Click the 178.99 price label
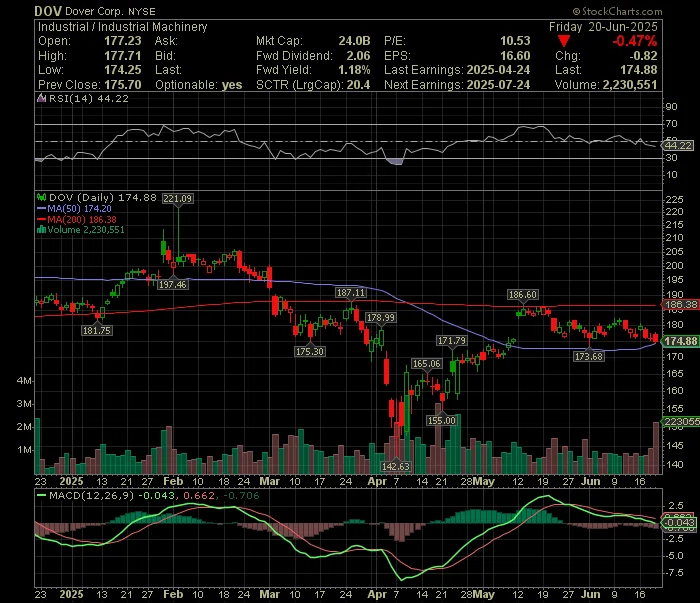The image size is (700, 603). pos(380,317)
